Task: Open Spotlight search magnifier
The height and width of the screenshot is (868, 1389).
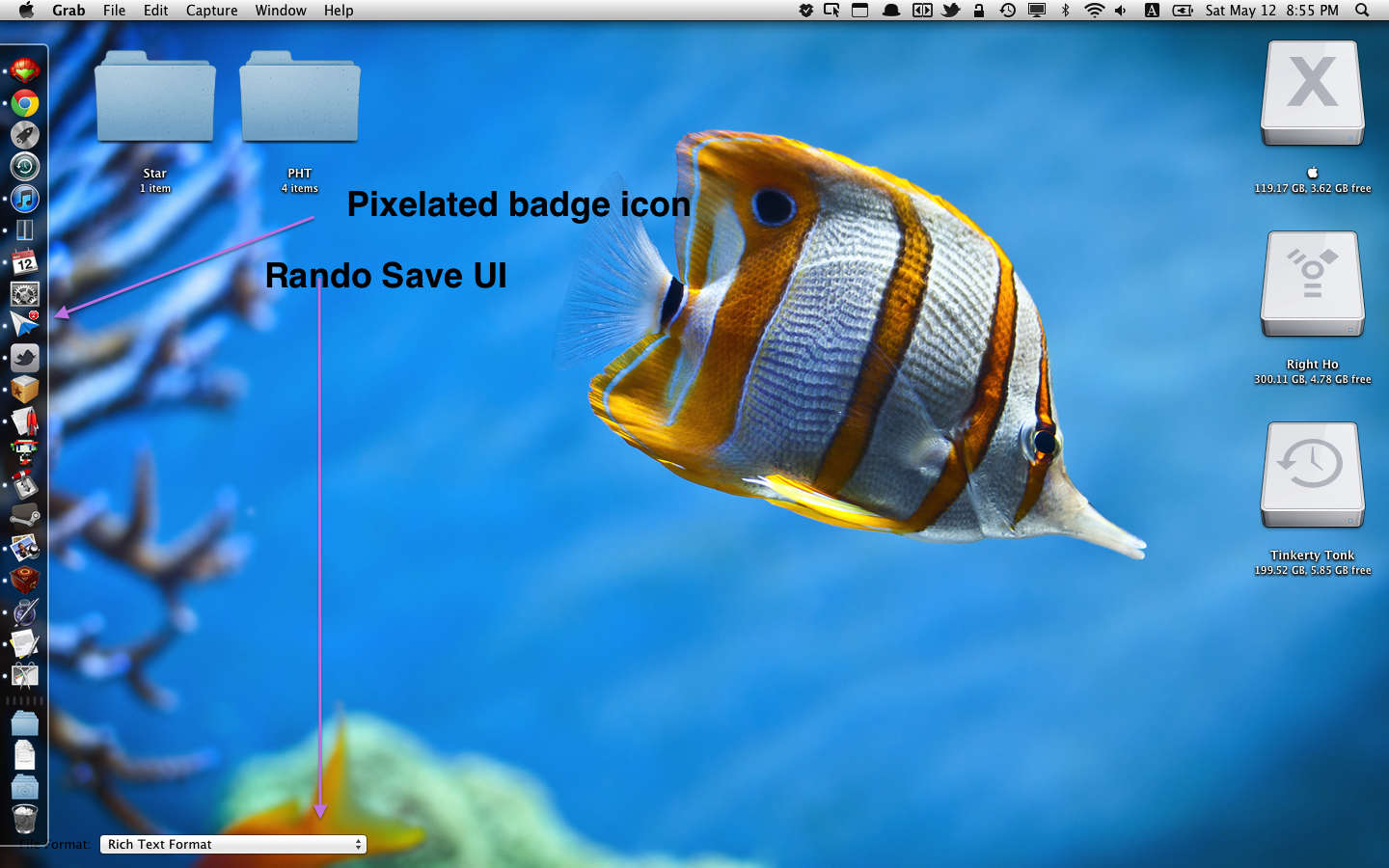Action: [x=1362, y=11]
